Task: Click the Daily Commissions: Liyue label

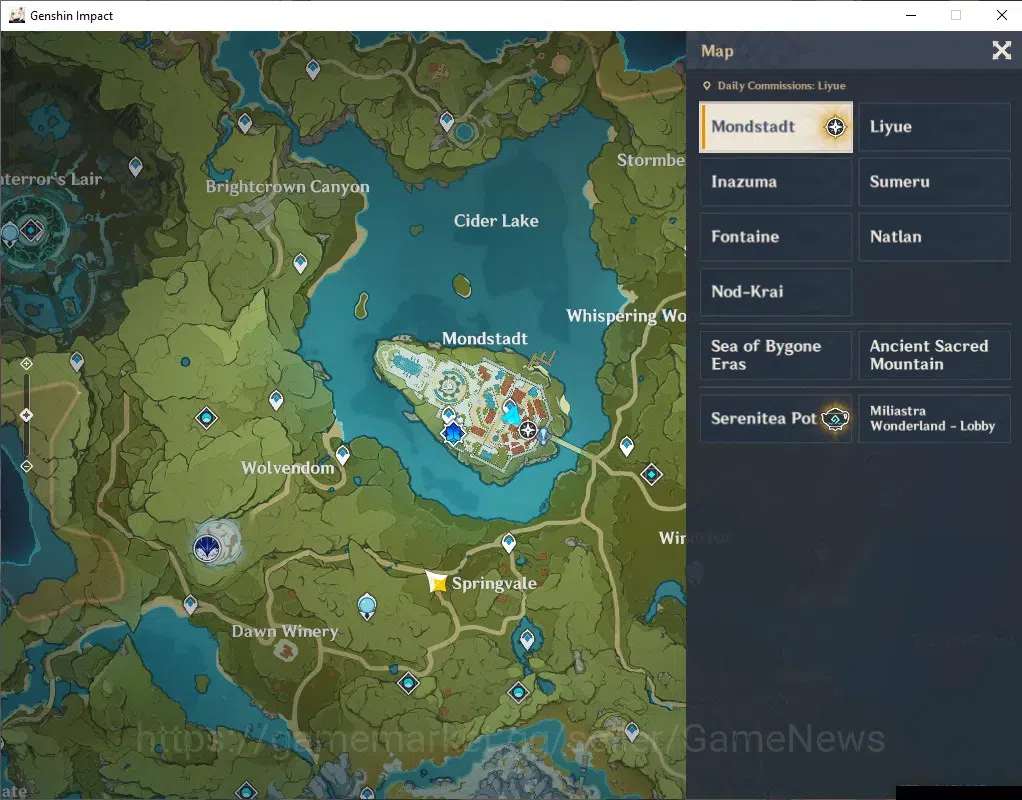Action: pos(781,85)
